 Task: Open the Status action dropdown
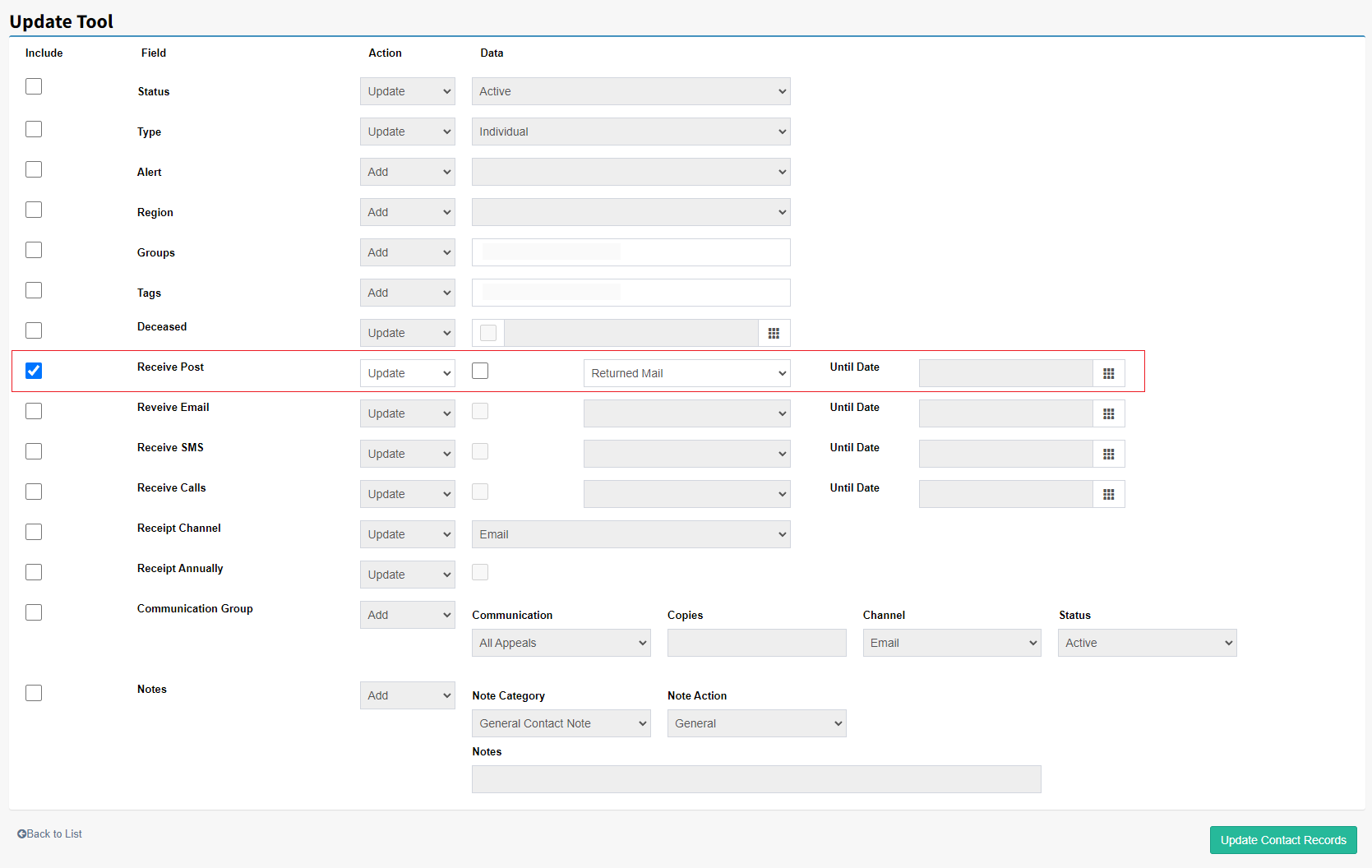(408, 91)
